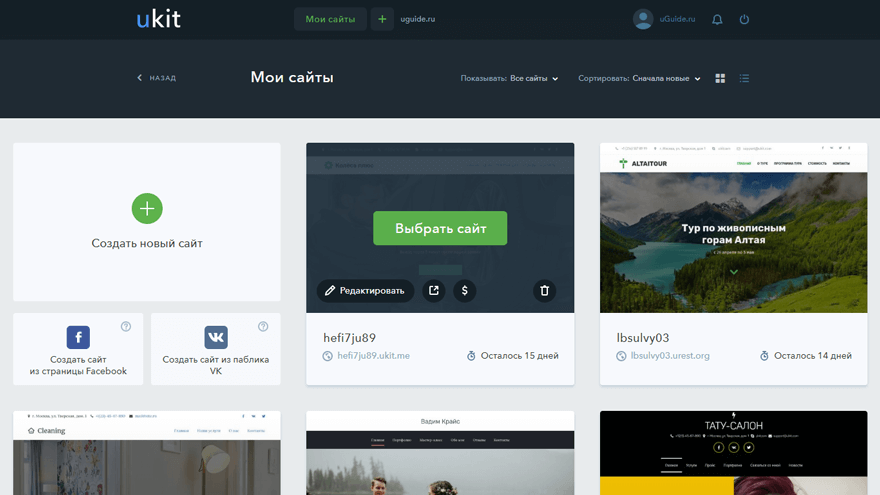
Task: Click the timer icon beside 15 дней
Action: coord(471,356)
